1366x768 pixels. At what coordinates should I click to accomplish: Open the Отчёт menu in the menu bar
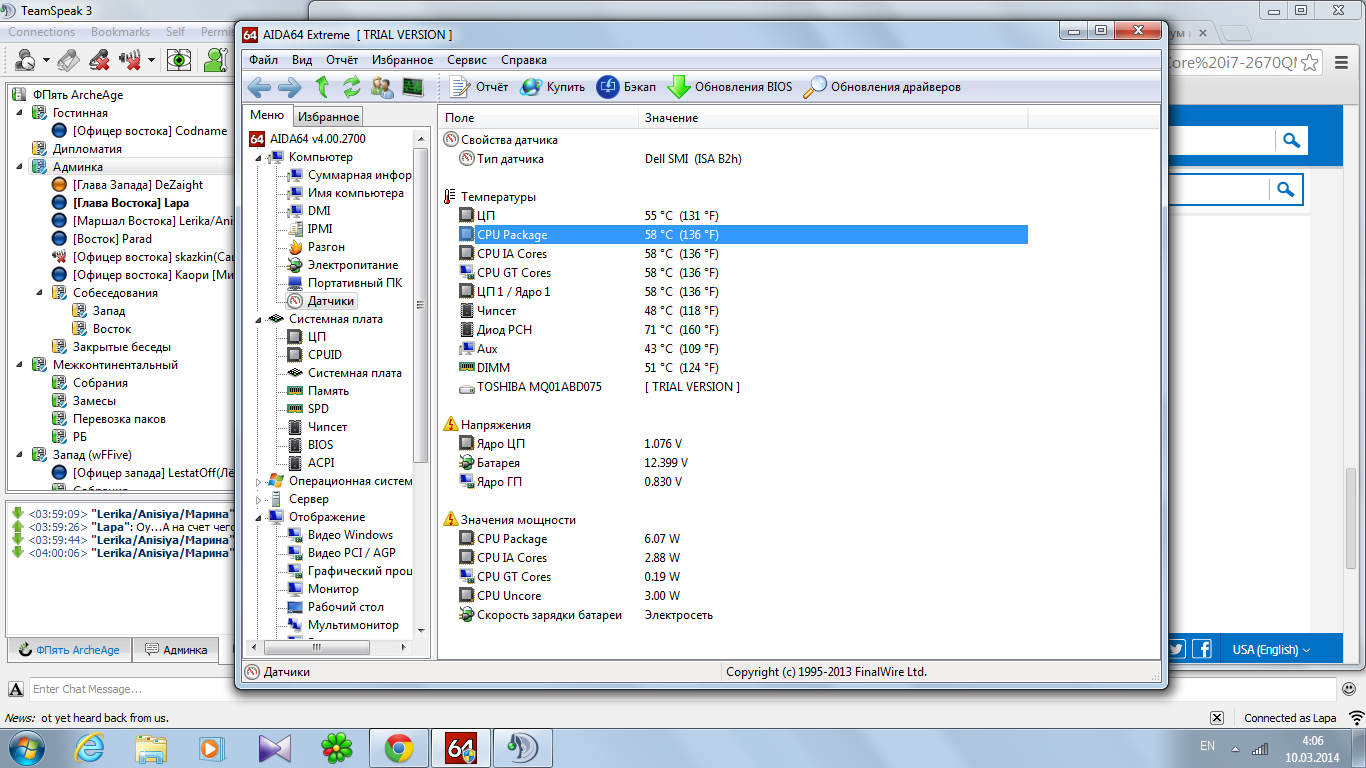coord(342,60)
